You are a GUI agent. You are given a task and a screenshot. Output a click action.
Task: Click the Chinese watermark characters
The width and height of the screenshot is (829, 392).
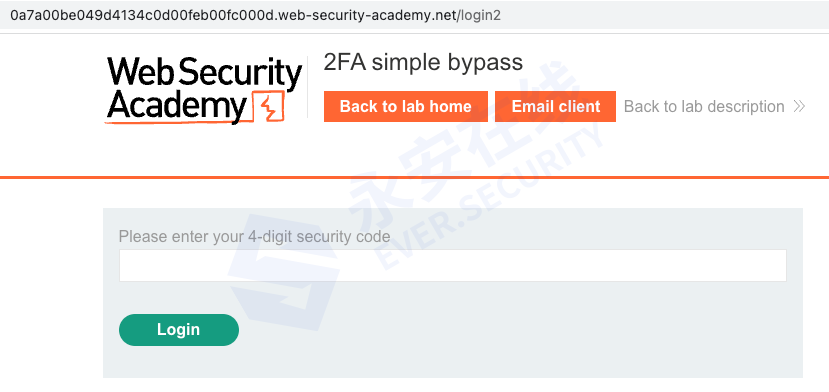[465, 145]
